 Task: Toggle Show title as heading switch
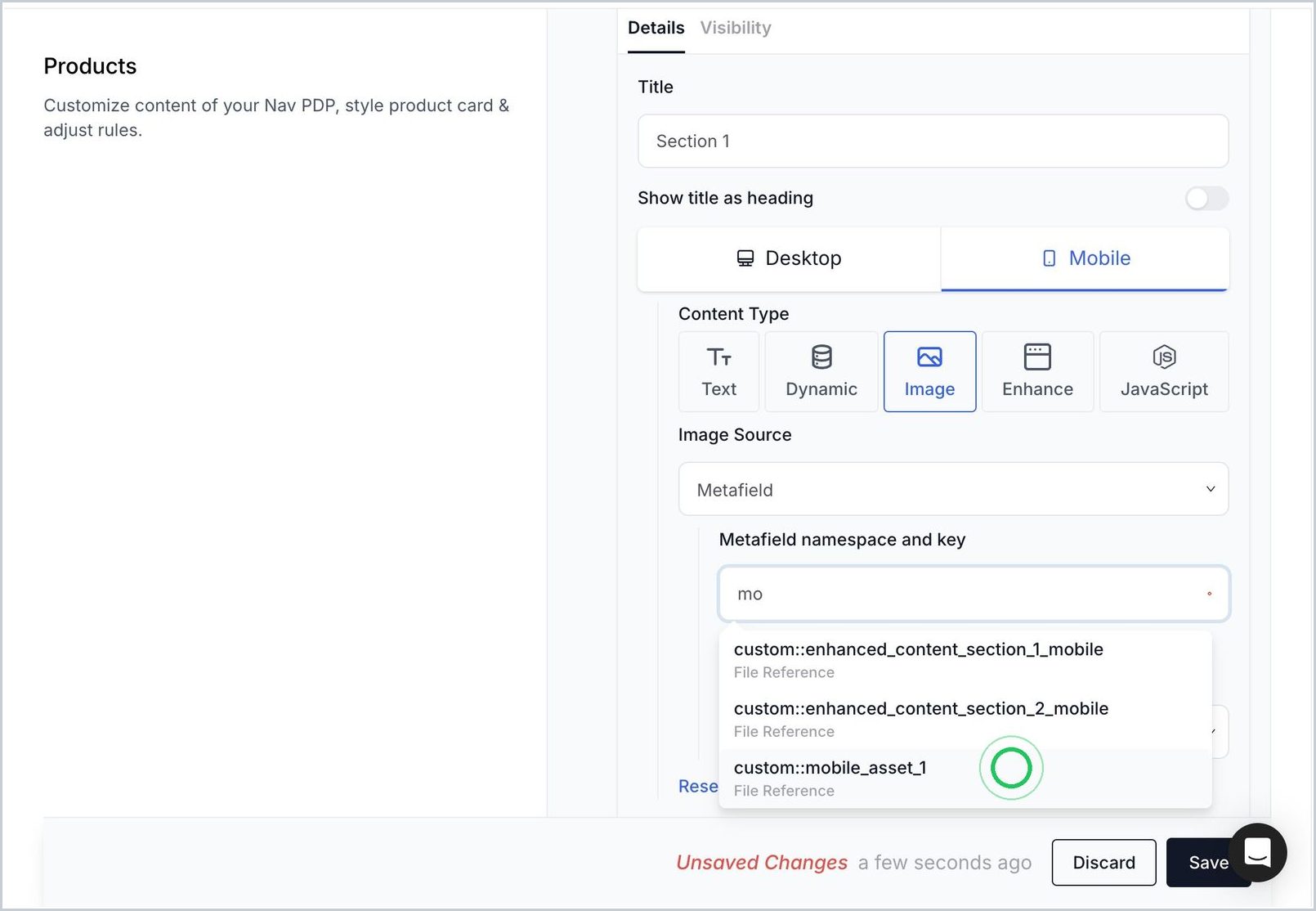[x=1206, y=198]
